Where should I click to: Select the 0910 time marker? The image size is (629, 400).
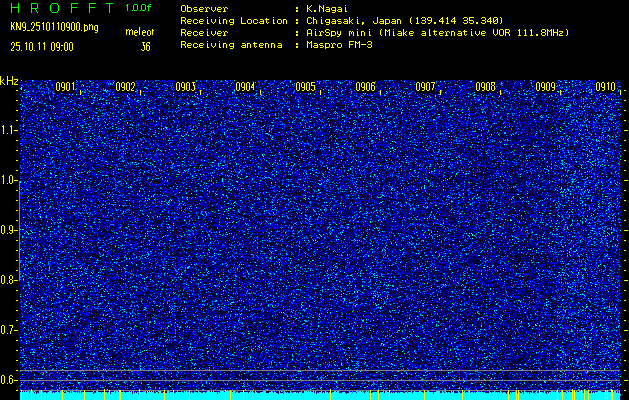click(x=605, y=87)
